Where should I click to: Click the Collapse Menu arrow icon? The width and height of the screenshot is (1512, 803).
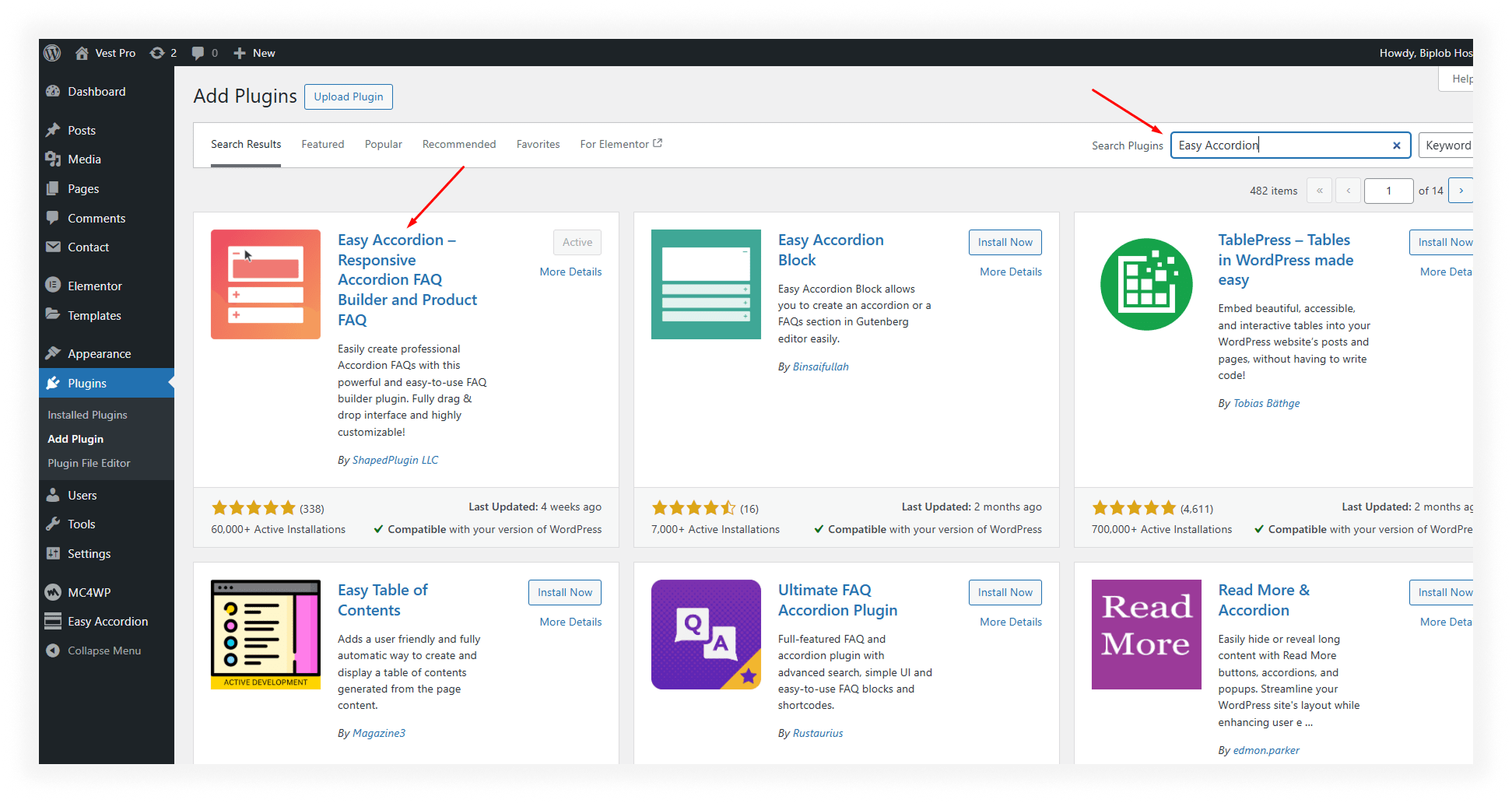(53, 650)
